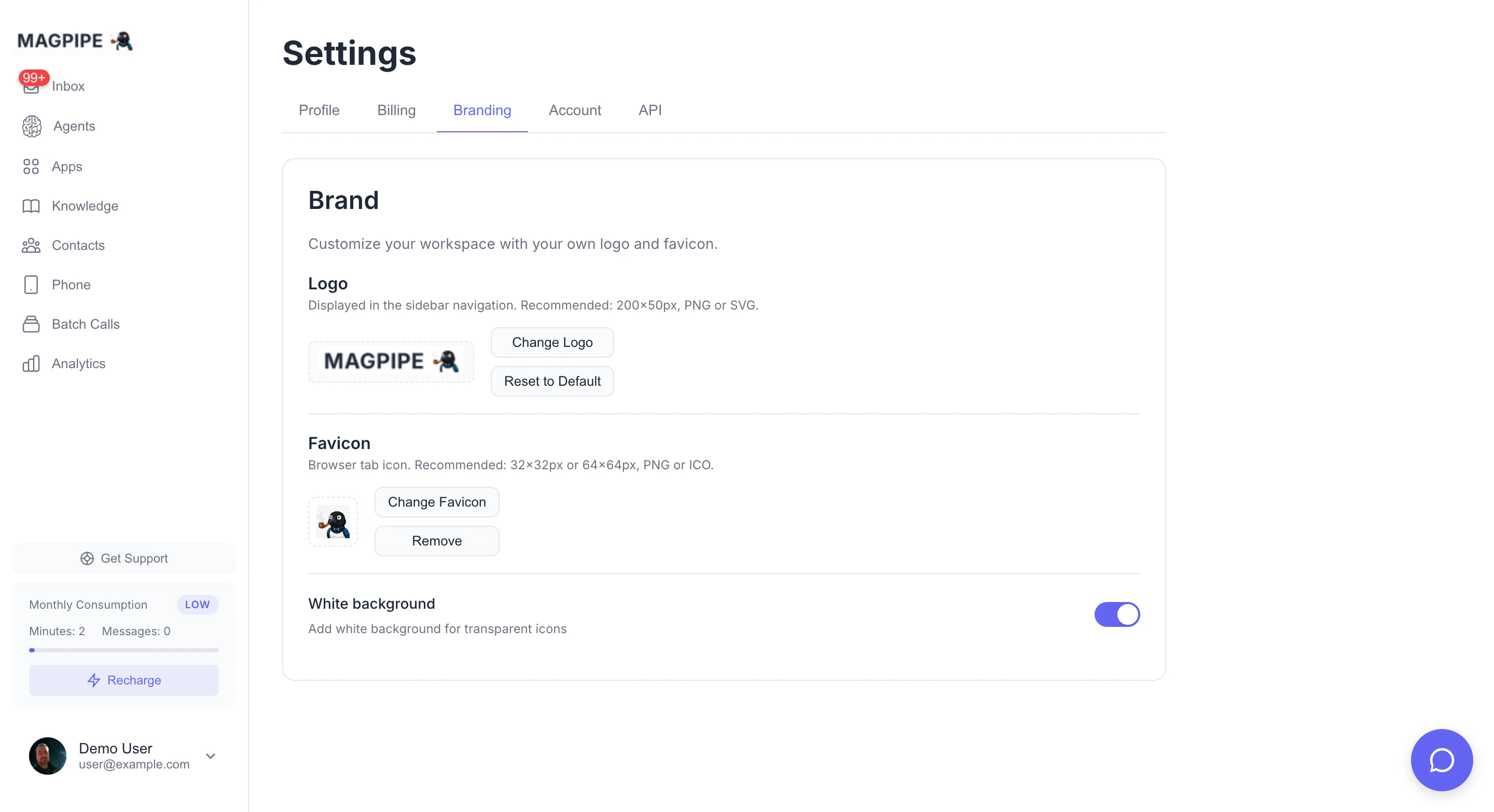Viewport: 1494px width, 812px height.
Task: Select the Contacts icon
Action: [31, 245]
